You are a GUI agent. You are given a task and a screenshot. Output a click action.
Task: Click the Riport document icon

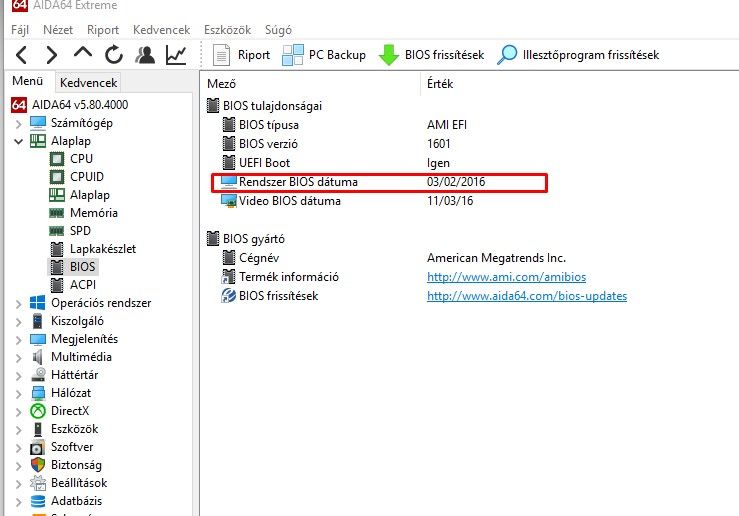[221, 55]
